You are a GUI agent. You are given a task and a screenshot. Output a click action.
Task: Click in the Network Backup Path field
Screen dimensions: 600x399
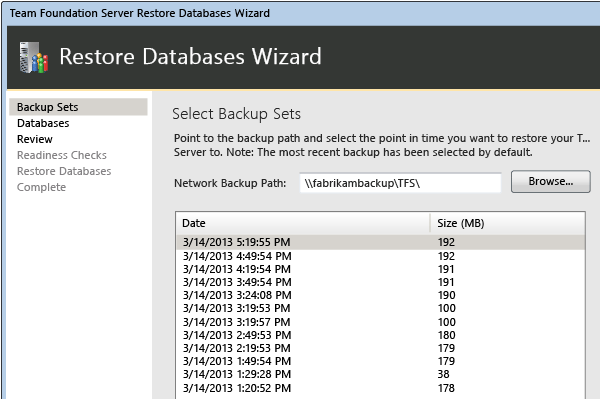(400, 183)
